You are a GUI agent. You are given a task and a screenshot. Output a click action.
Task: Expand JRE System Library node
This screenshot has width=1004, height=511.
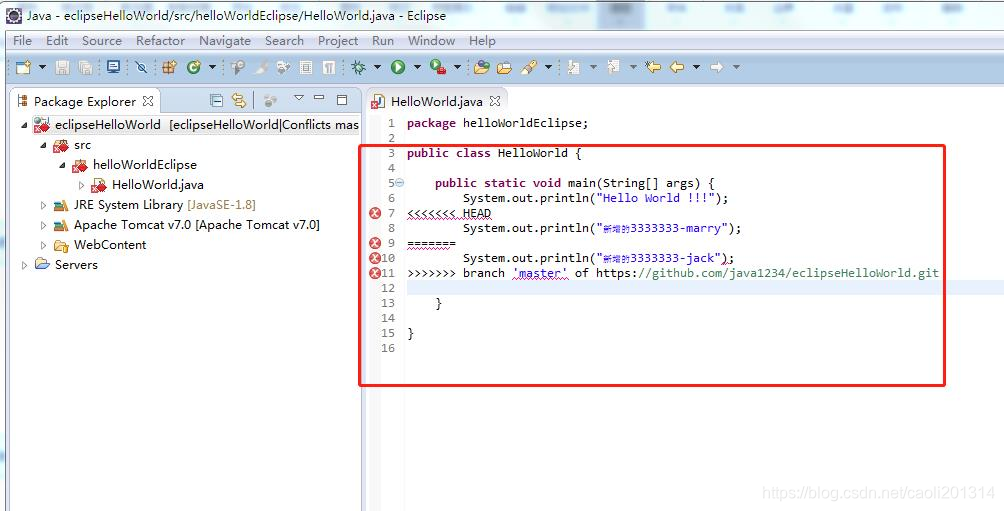(x=44, y=206)
